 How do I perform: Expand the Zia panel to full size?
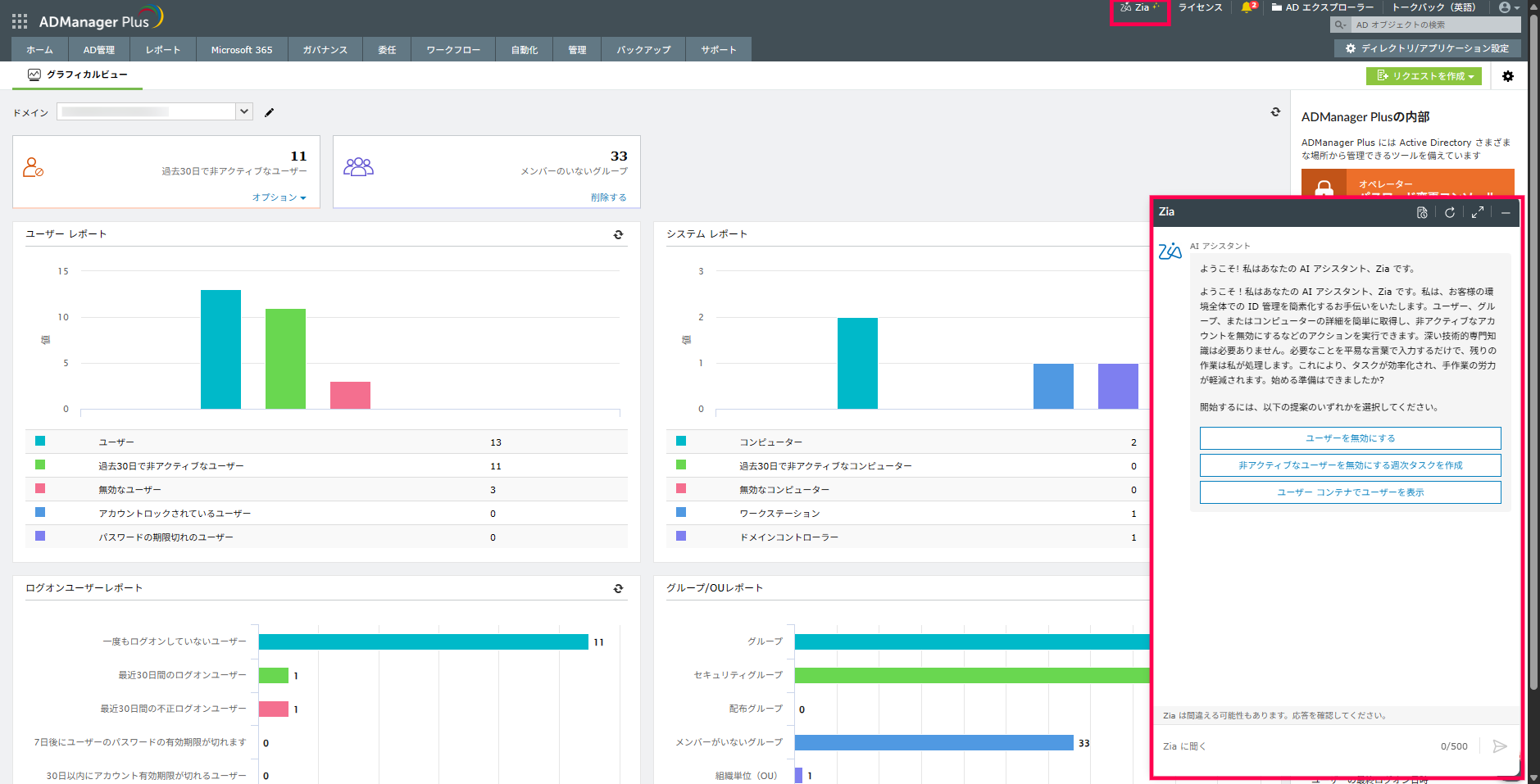coord(1478,213)
